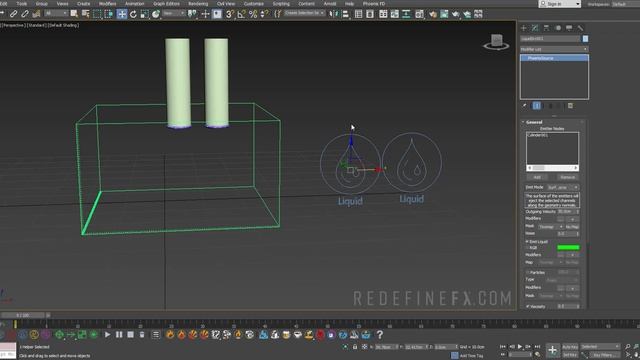This screenshot has width=640, height=360.
Task: Toggle the Angle Snap icon
Action: point(242,14)
